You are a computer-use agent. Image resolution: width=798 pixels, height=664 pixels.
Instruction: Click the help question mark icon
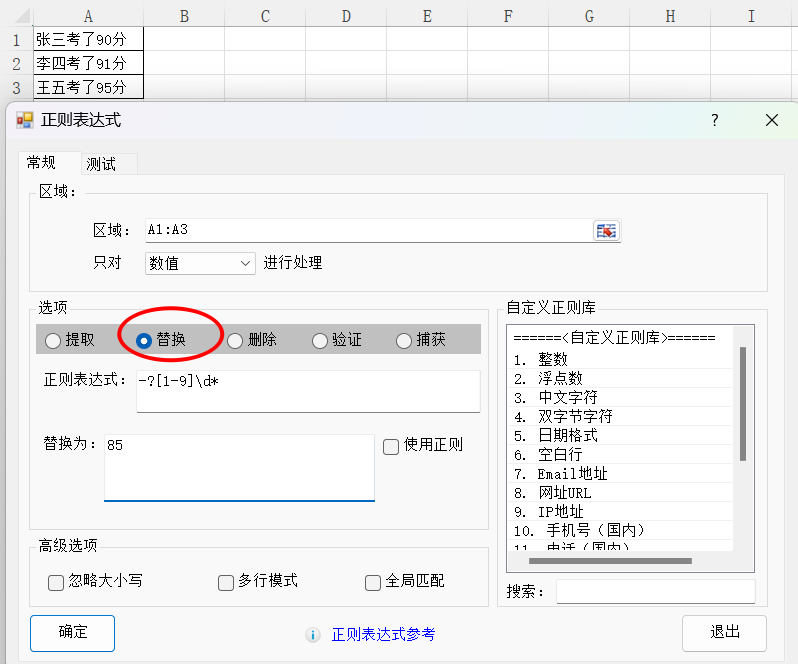click(x=714, y=120)
